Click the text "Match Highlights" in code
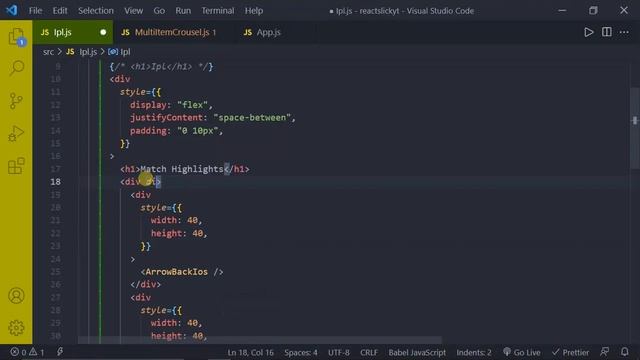Viewport: 640px width, 360px height. 182,169
